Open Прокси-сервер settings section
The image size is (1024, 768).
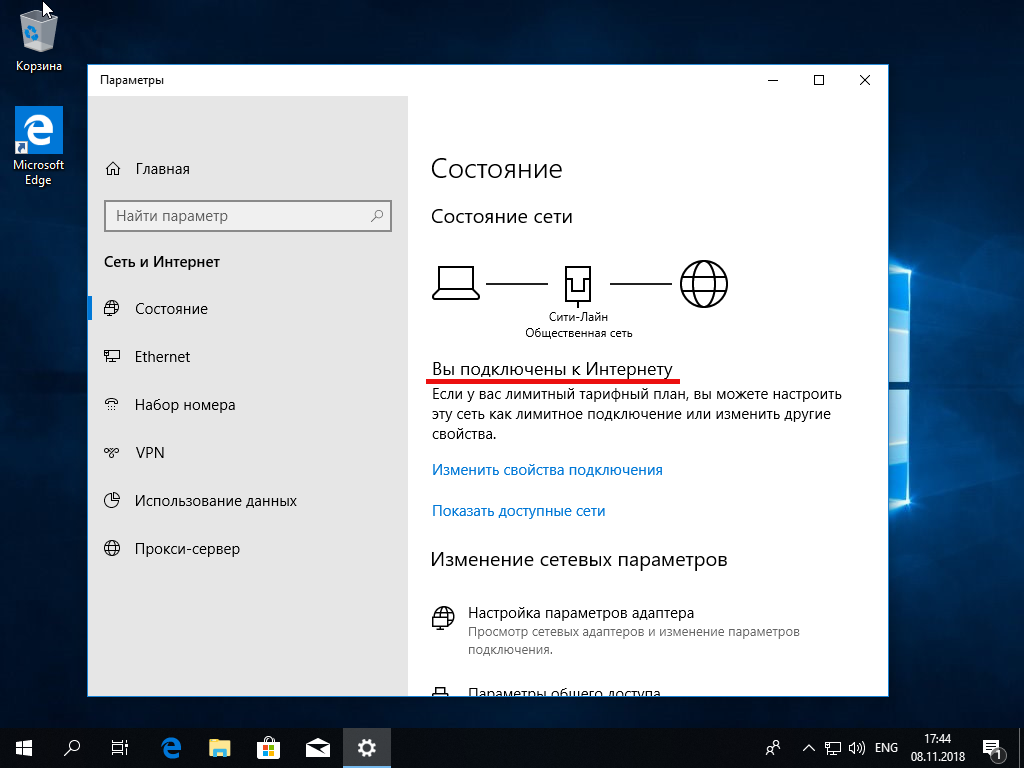187,549
